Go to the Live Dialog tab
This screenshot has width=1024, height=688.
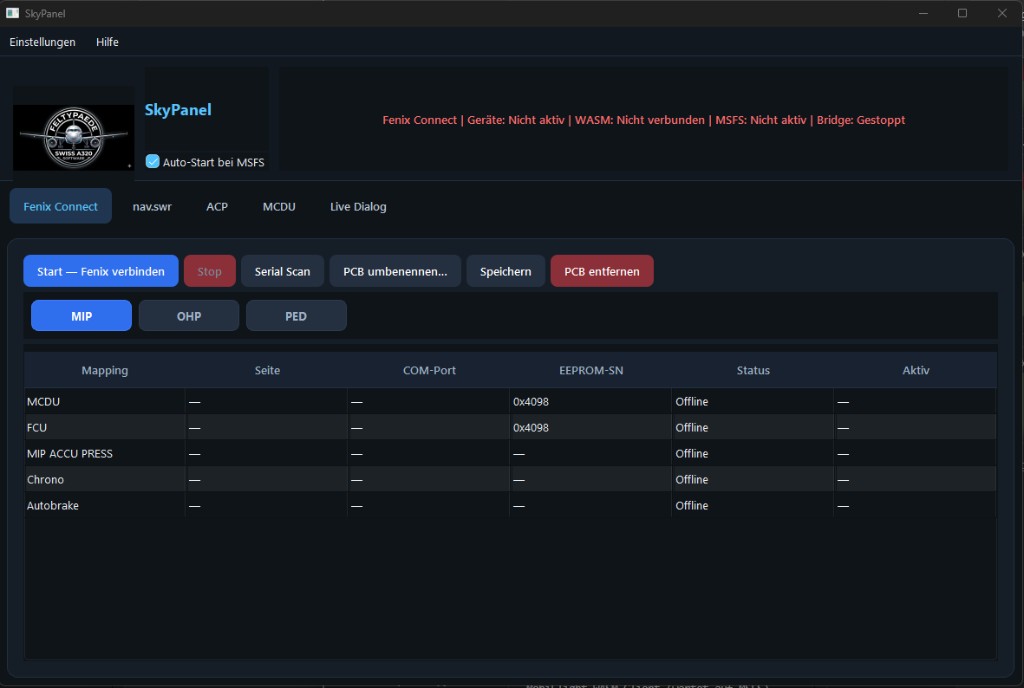358,206
